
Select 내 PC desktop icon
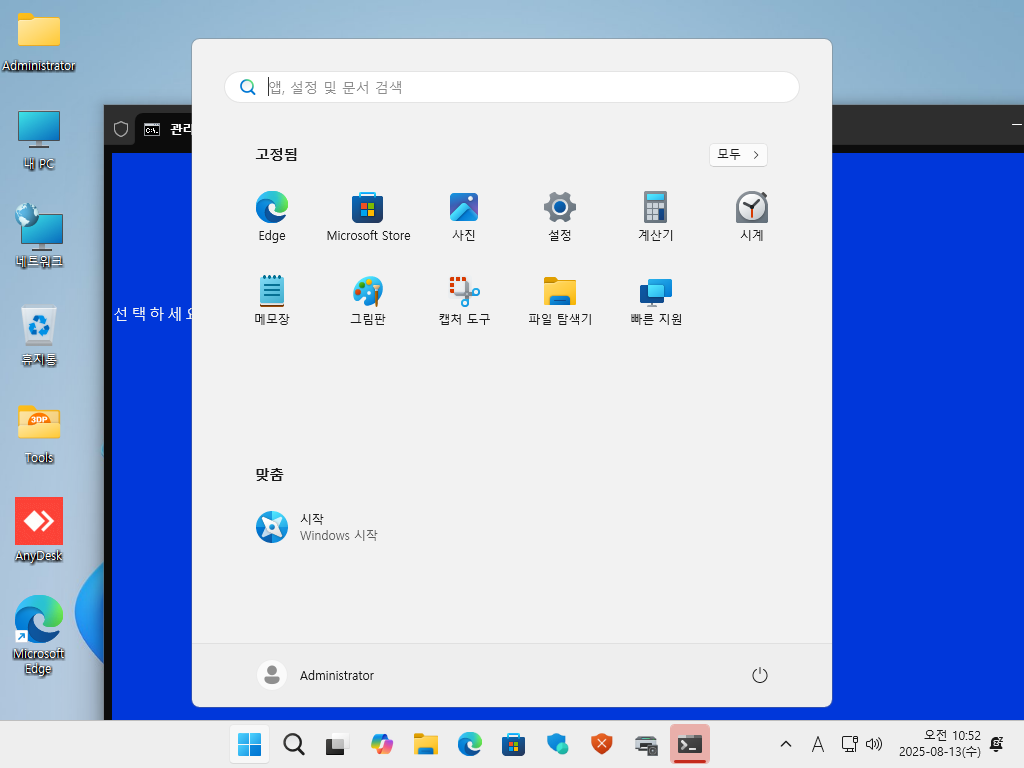pos(39,140)
